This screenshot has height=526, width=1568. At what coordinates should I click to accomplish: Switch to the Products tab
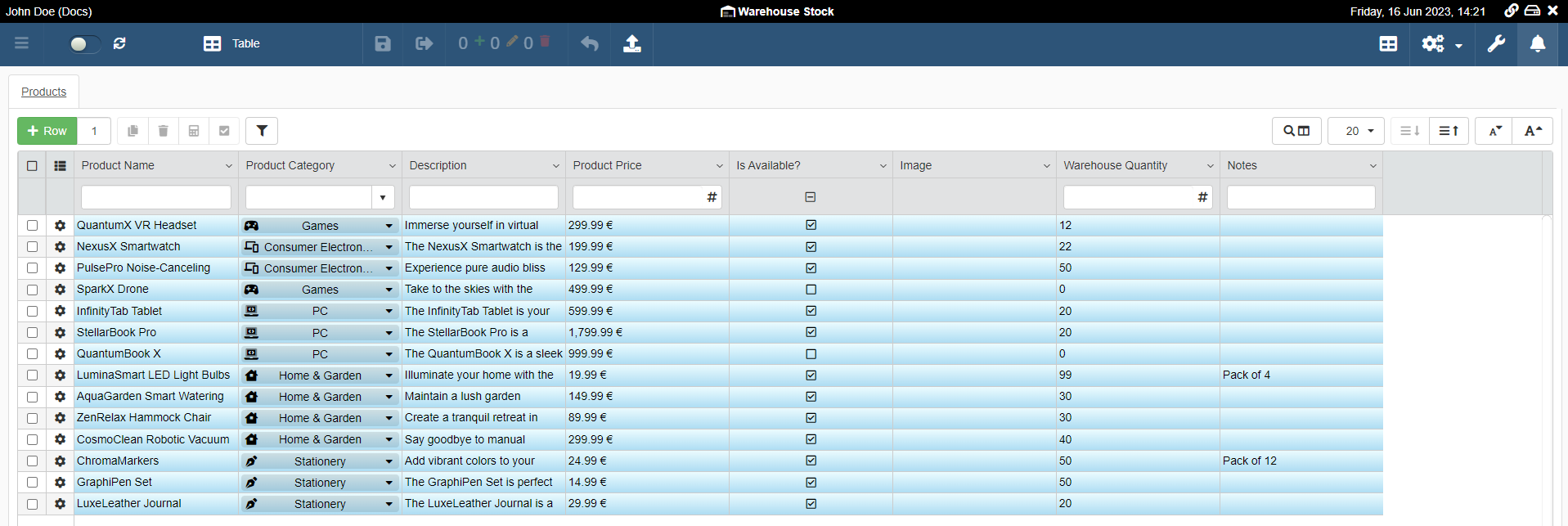44,92
